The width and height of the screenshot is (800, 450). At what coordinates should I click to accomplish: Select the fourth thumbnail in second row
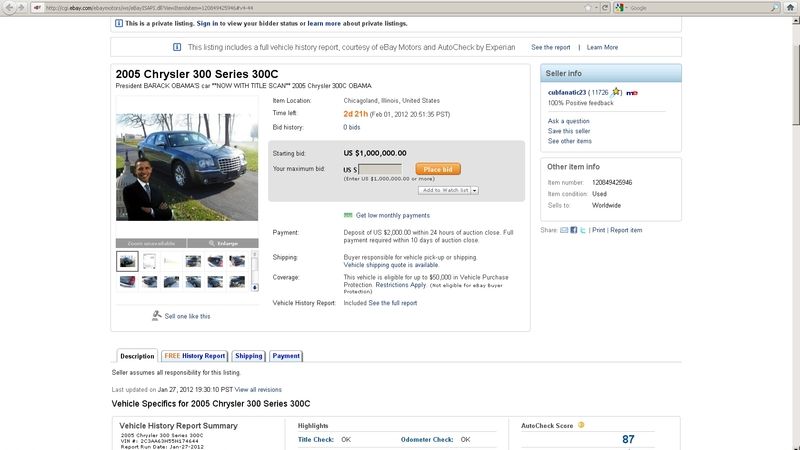click(x=193, y=282)
